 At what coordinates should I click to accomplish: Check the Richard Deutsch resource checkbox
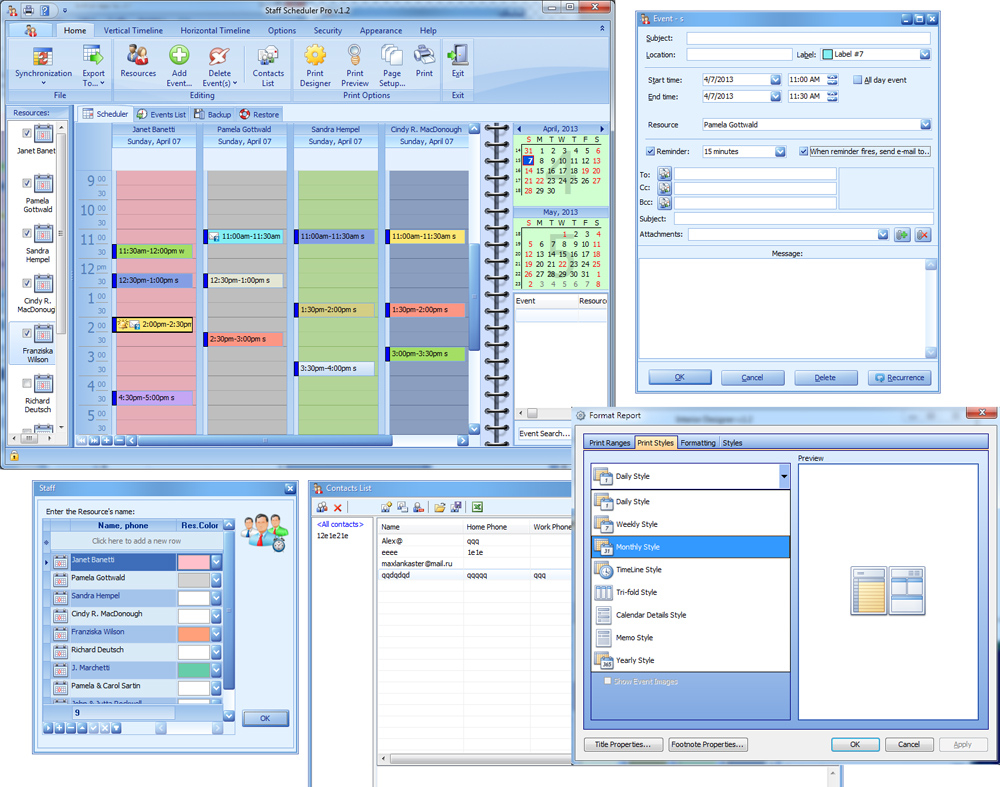[x=27, y=384]
